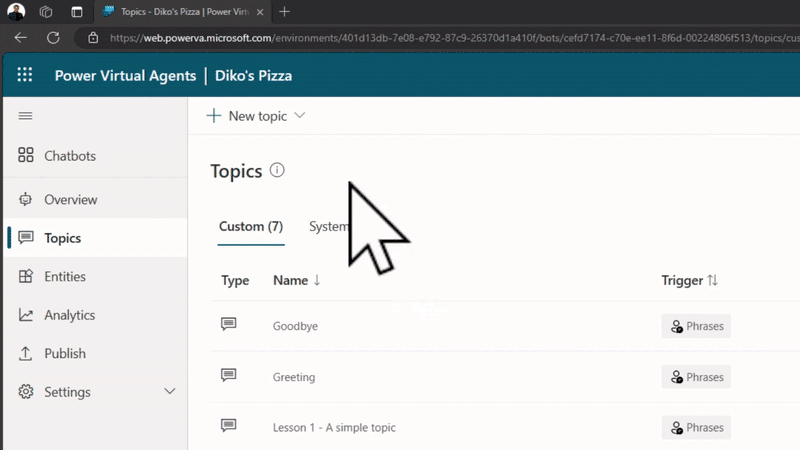The height and width of the screenshot is (450, 800).
Task: Expand the Settings submenu chevron
Action: (170, 391)
